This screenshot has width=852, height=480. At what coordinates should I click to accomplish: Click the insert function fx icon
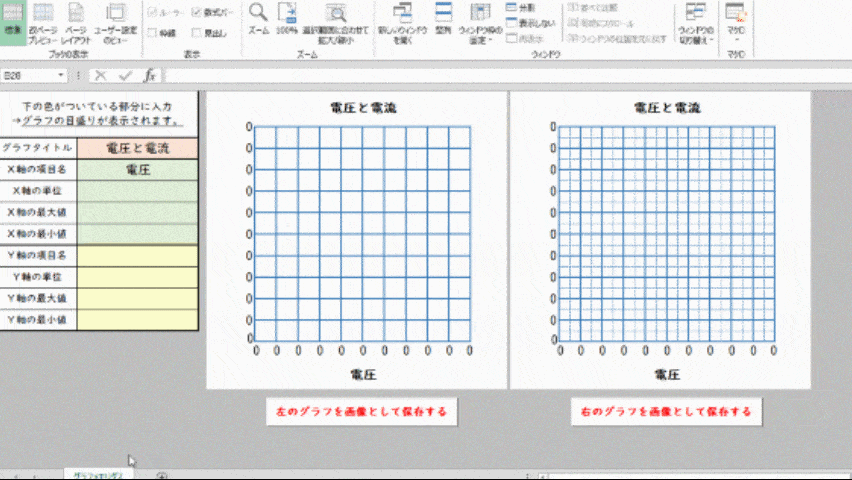[x=150, y=75]
